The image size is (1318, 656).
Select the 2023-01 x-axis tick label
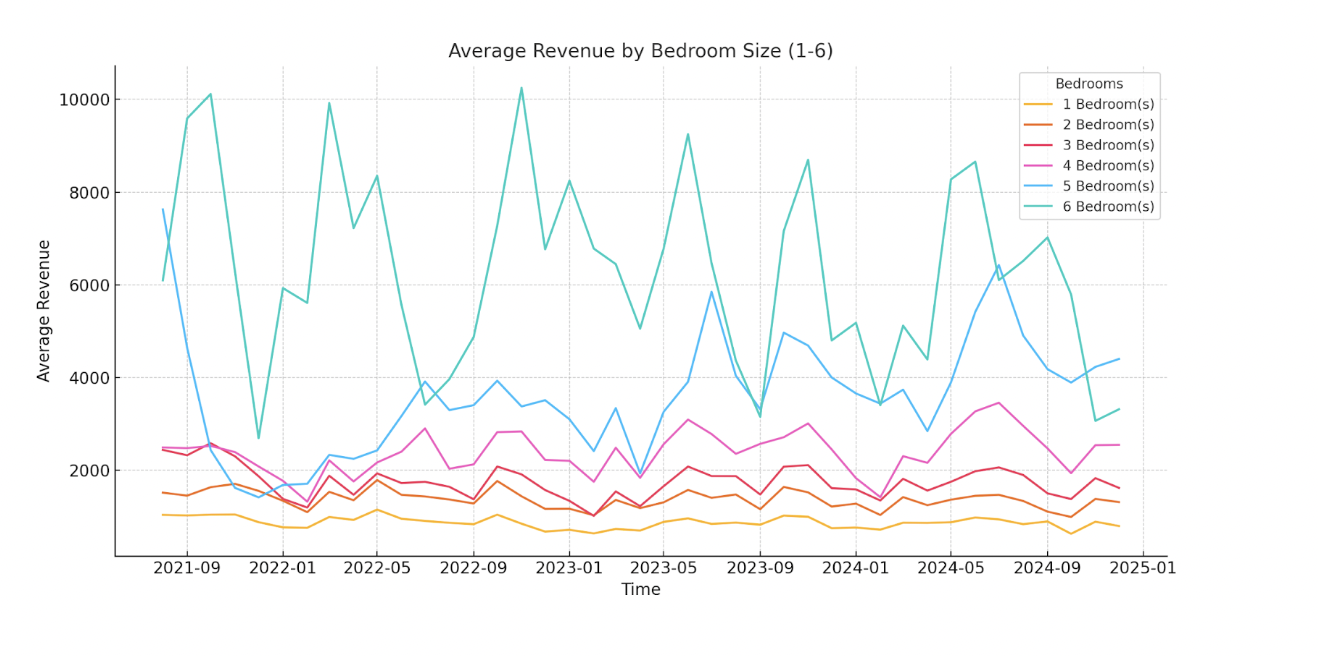[x=569, y=568]
